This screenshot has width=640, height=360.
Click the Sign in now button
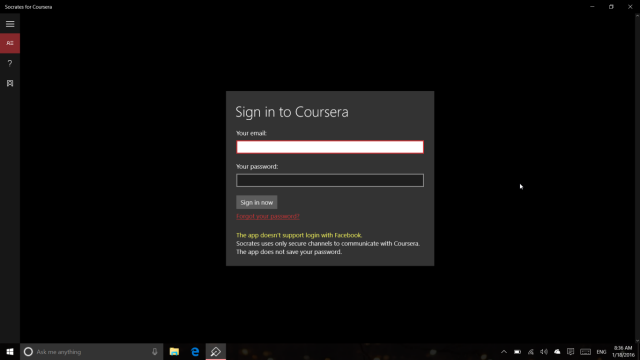pyautogui.click(x=257, y=202)
